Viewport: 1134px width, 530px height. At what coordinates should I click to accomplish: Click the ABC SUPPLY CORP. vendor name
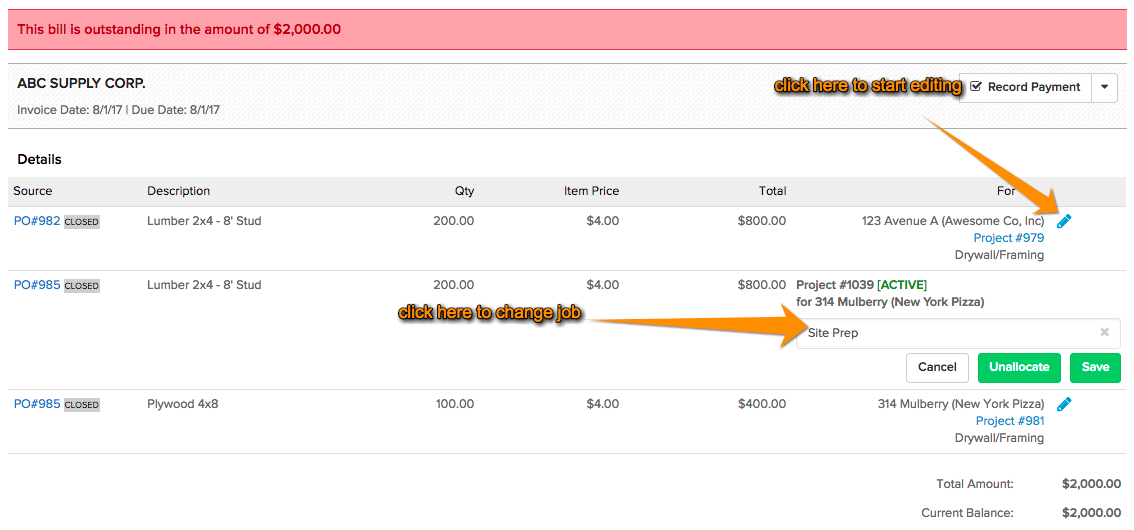click(x=82, y=84)
